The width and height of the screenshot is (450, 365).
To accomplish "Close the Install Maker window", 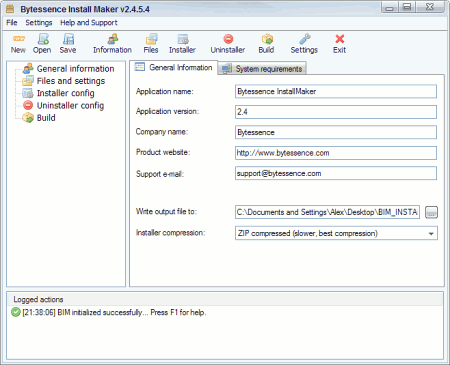I will point(430,7).
